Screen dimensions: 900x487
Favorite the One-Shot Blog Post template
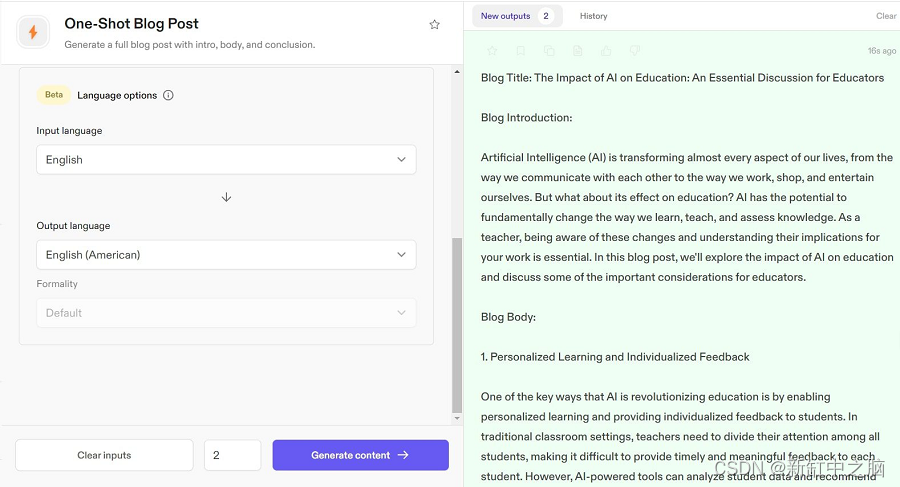click(434, 25)
